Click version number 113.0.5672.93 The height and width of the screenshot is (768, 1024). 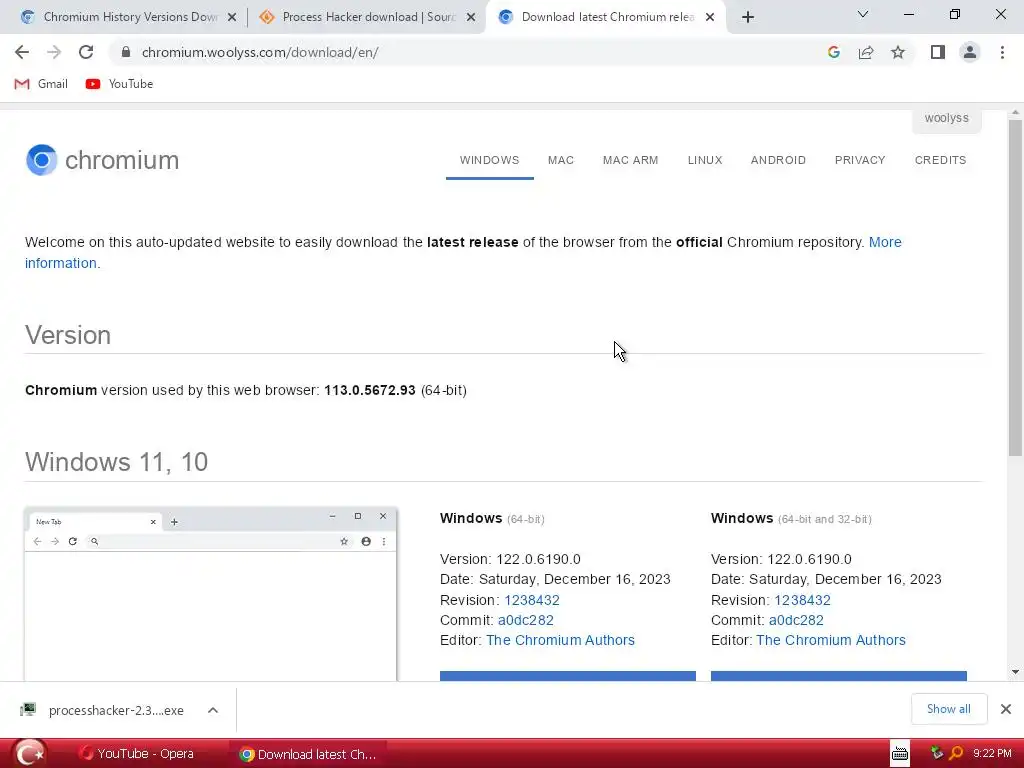coord(370,391)
